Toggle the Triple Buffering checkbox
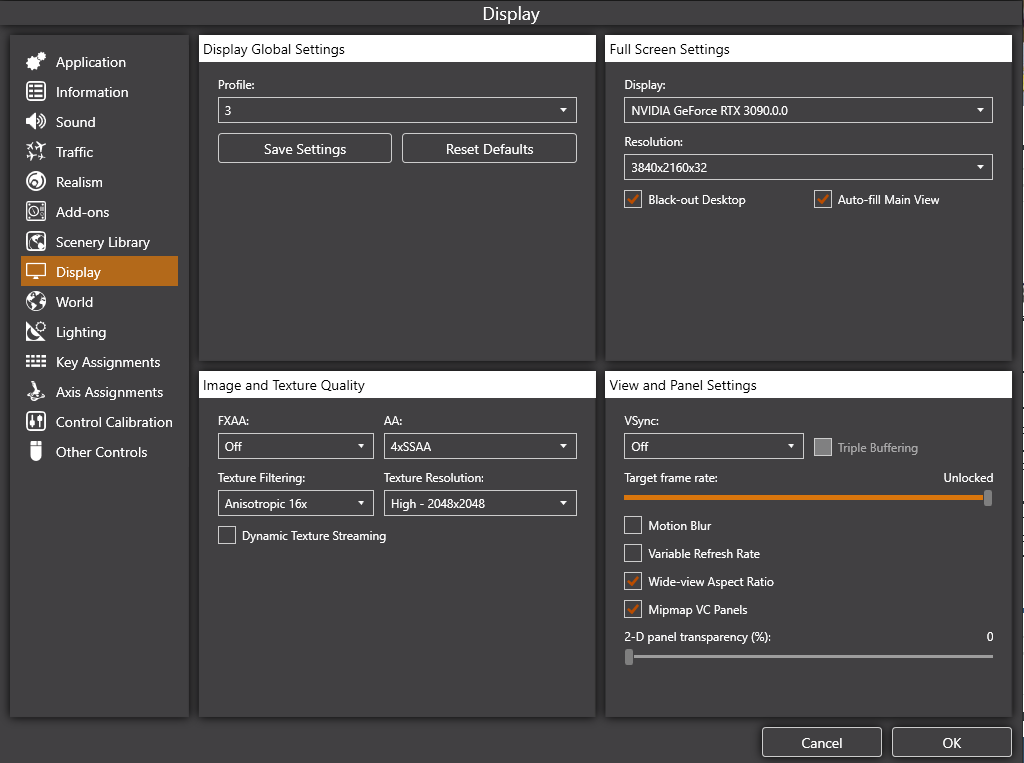The width and height of the screenshot is (1024, 763). pyautogui.click(x=823, y=447)
